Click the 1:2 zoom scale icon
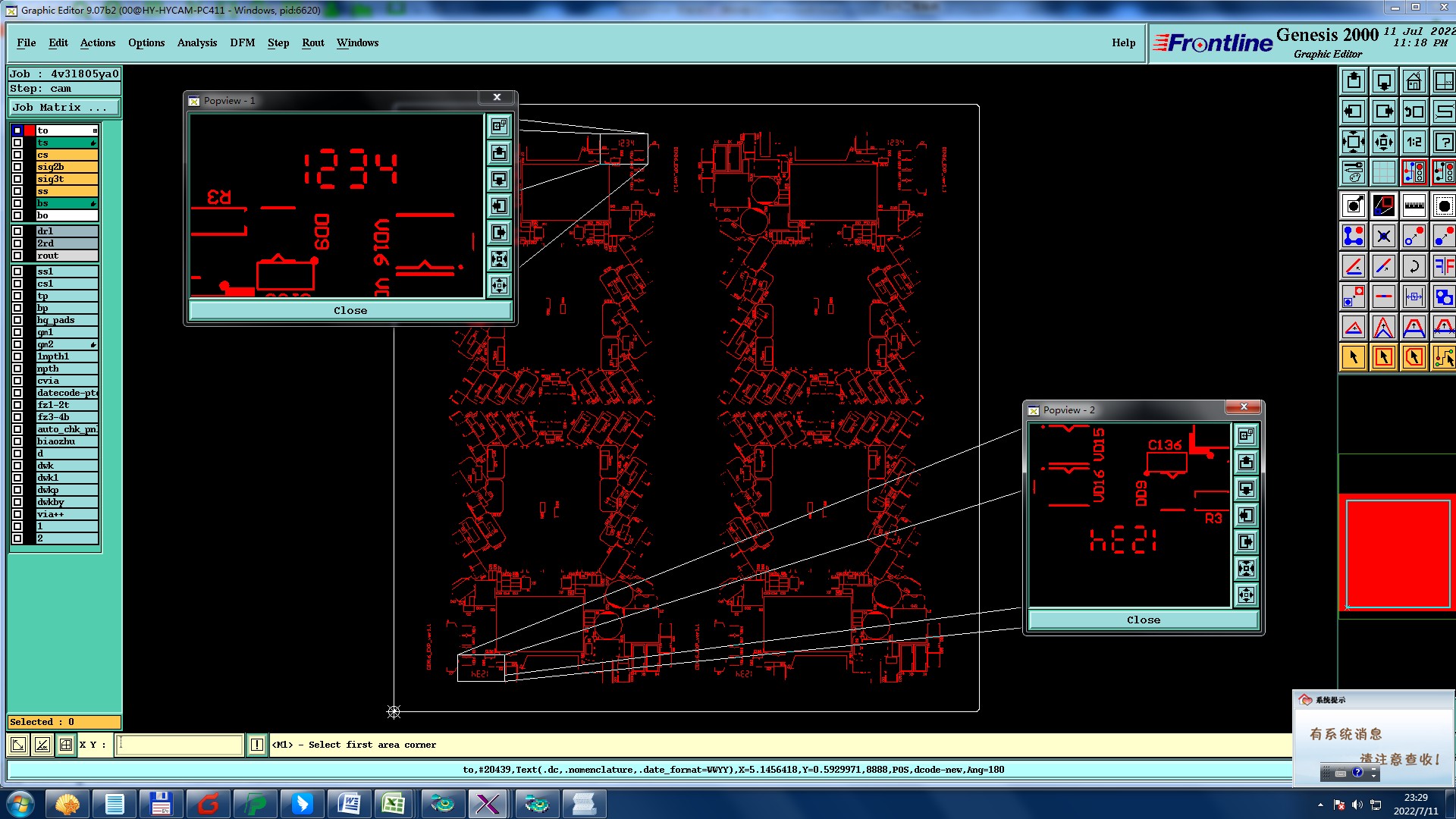Screen dimensions: 1456x819 click(1414, 142)
